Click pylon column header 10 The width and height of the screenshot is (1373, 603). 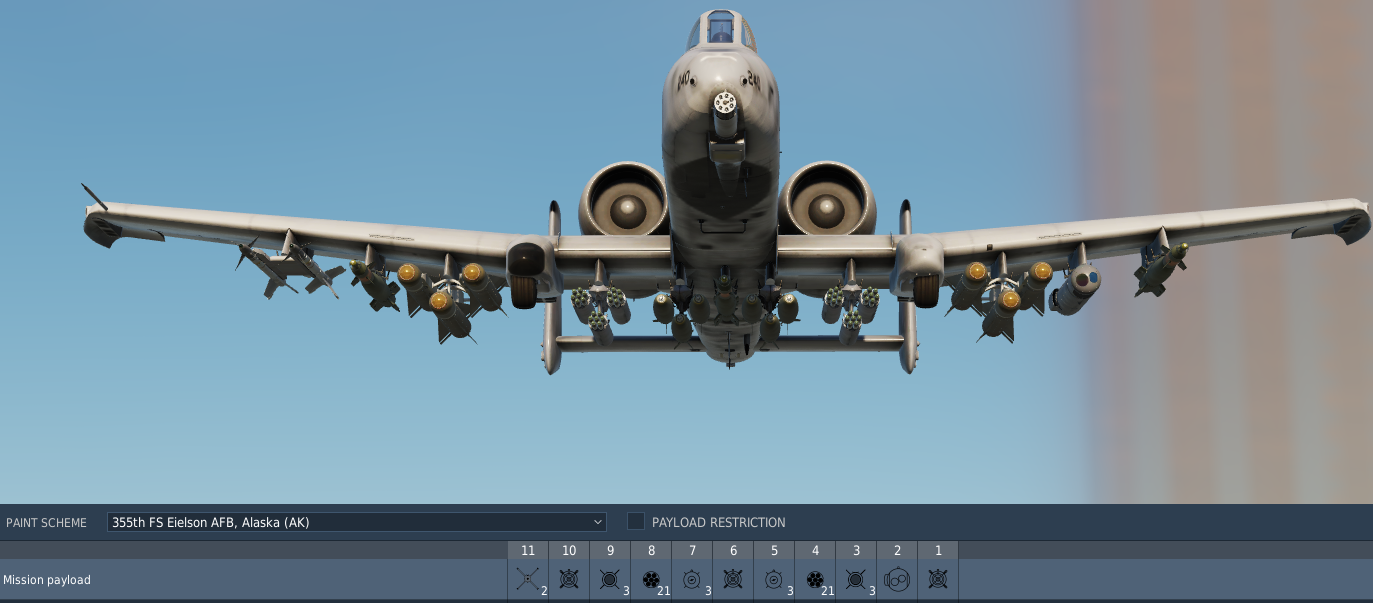coord(569,550)
